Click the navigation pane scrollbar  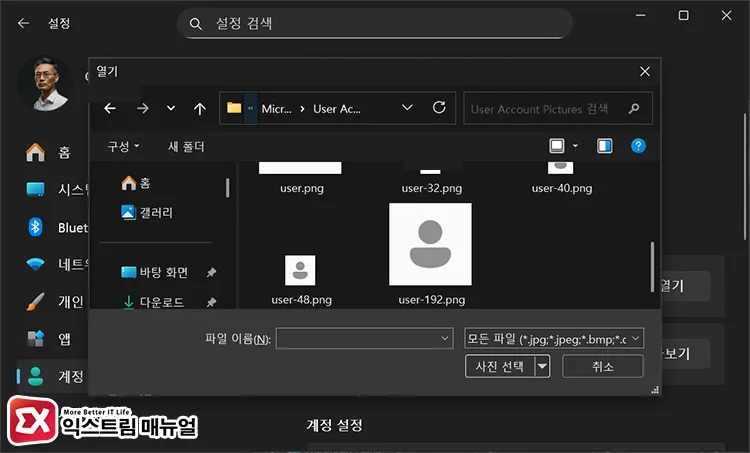227,188
